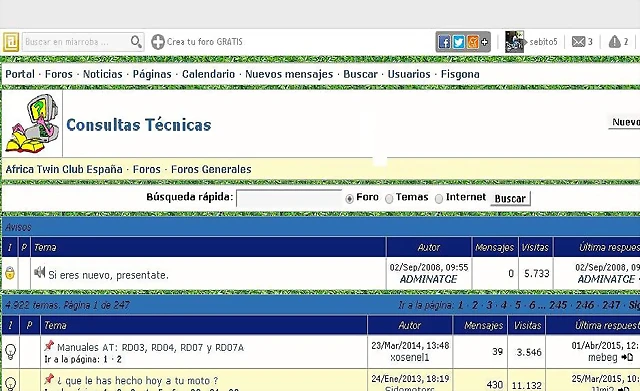Click the miarroba logo icon
Viewport: 640px width, 391px height.
[x=11, y=42]
